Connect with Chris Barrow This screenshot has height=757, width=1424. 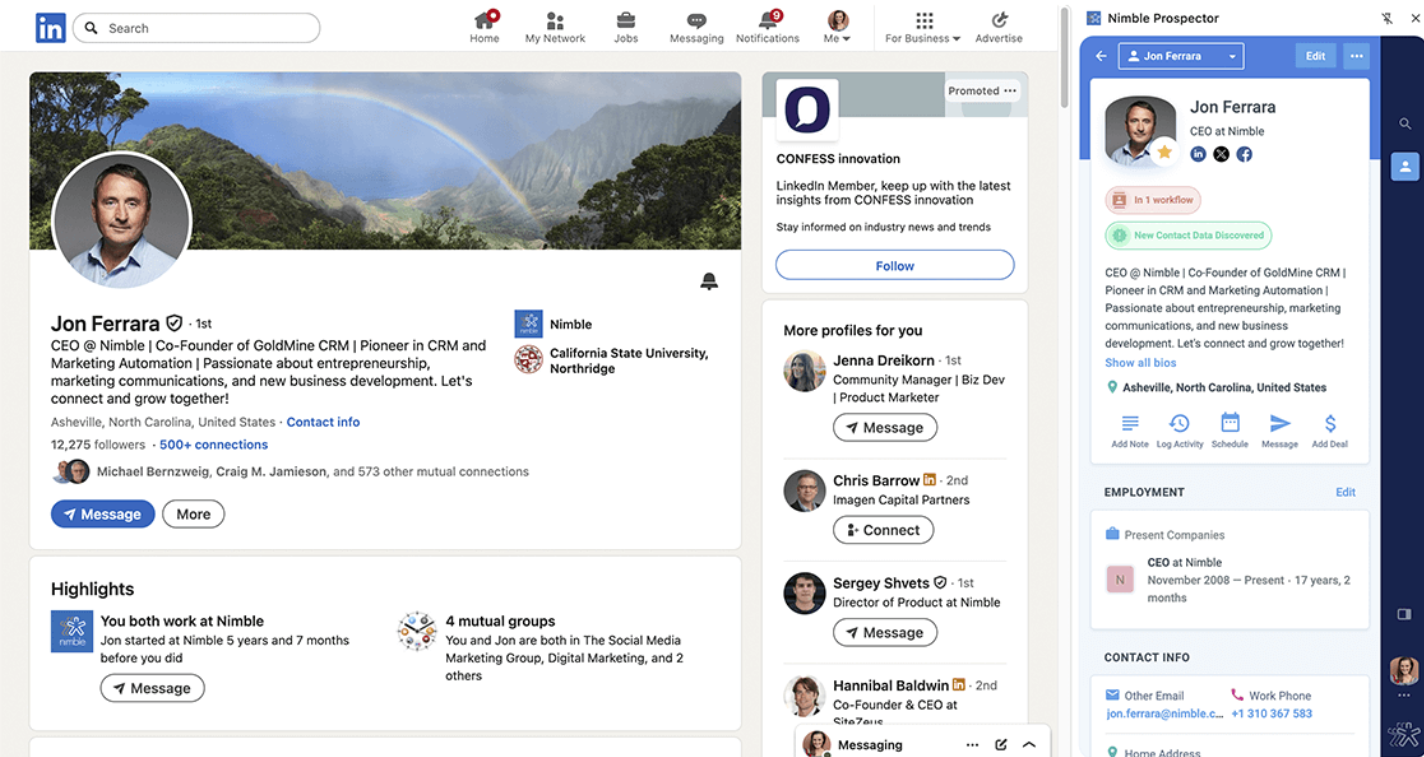(x=883, y=530)
